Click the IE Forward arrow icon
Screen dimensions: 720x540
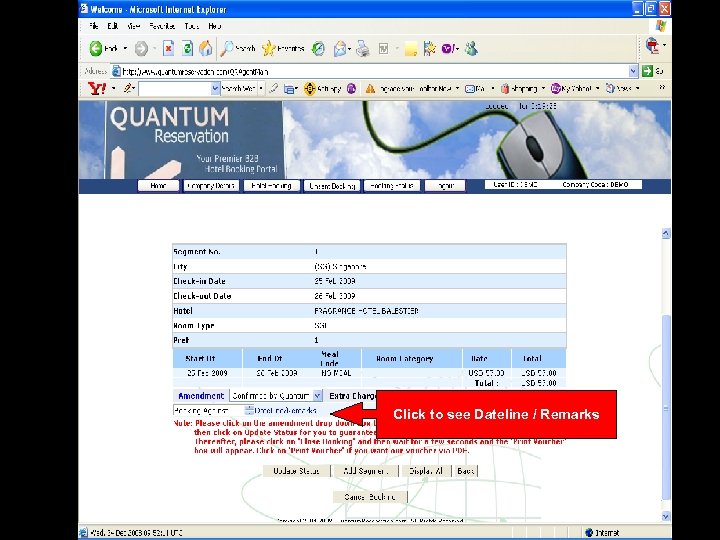[141, 48]
